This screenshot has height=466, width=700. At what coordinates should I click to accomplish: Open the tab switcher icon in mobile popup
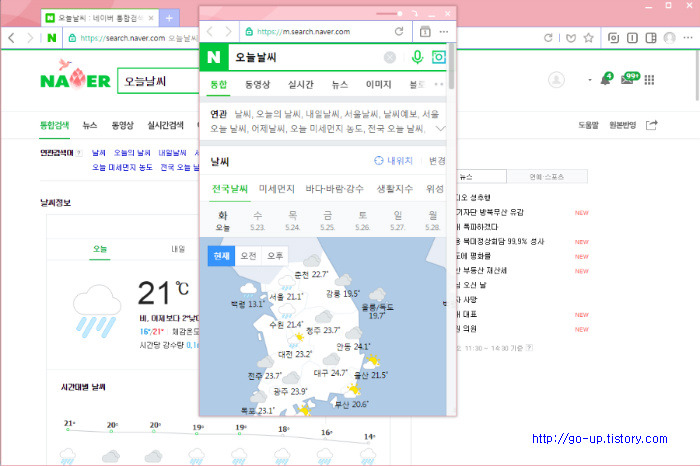point(425,31)
